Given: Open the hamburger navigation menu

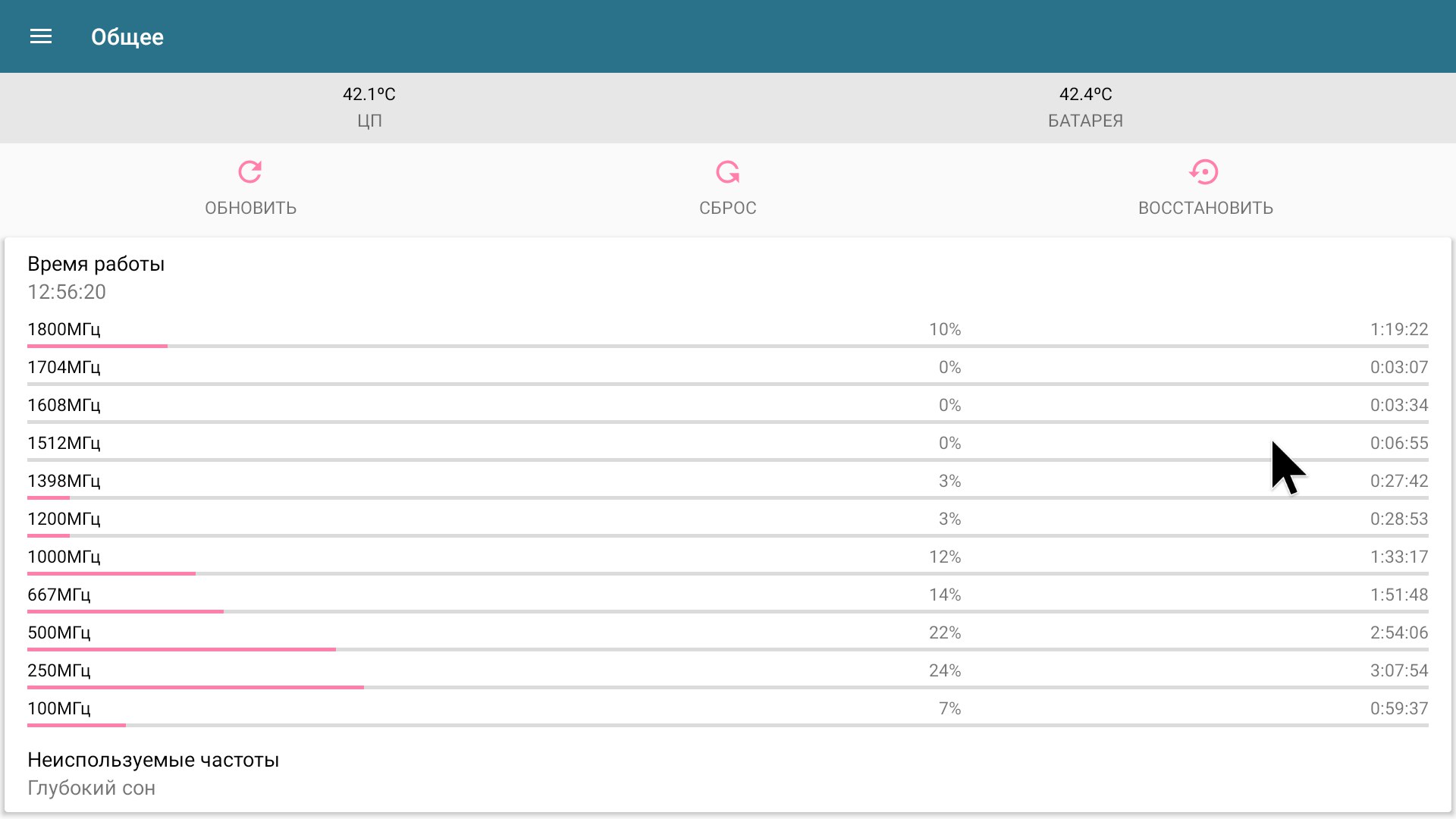Looking at the screenshot, I should point(41,36).
